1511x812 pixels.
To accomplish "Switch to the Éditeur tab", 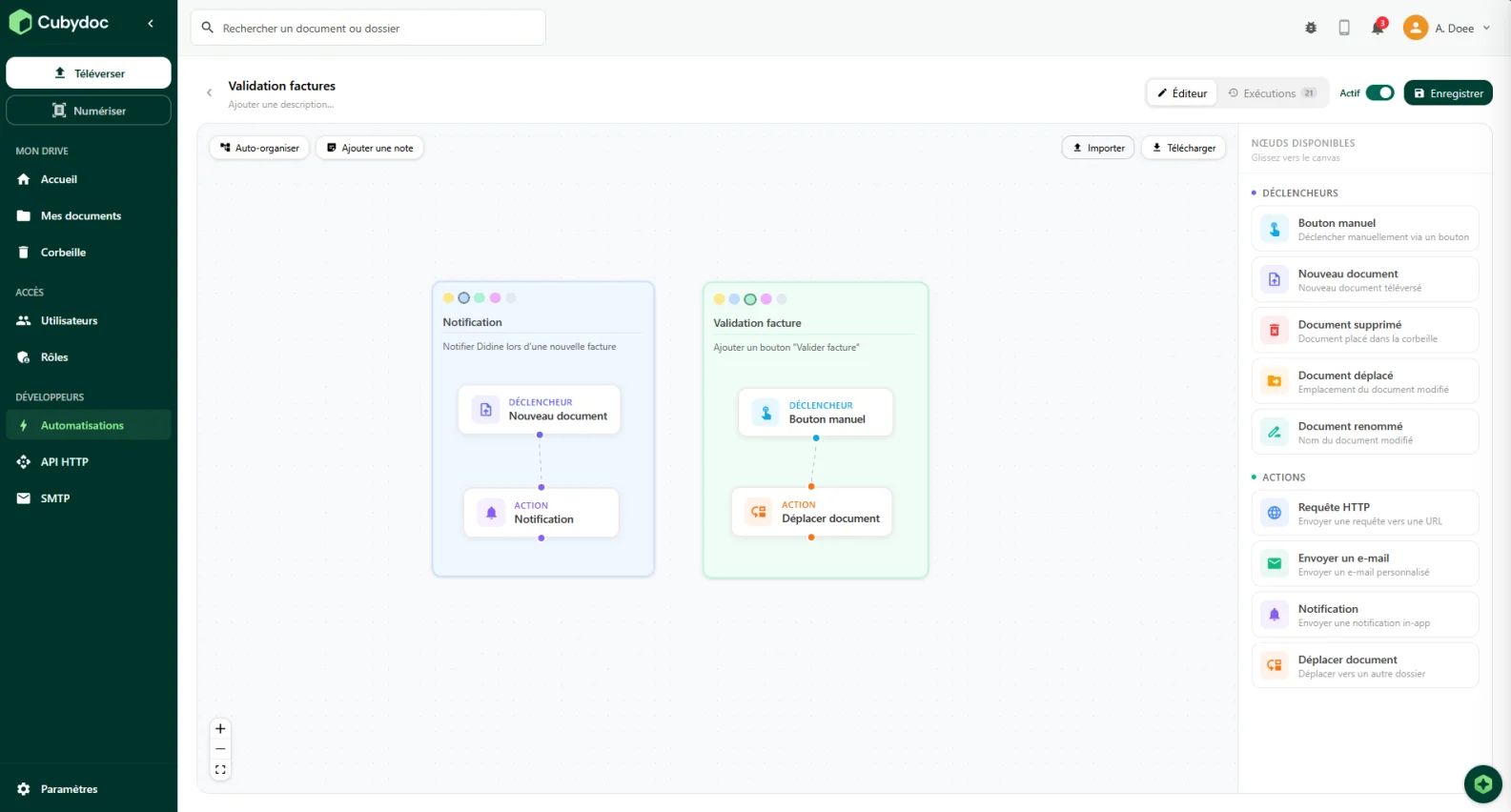I will click(x=1182, y=92).
